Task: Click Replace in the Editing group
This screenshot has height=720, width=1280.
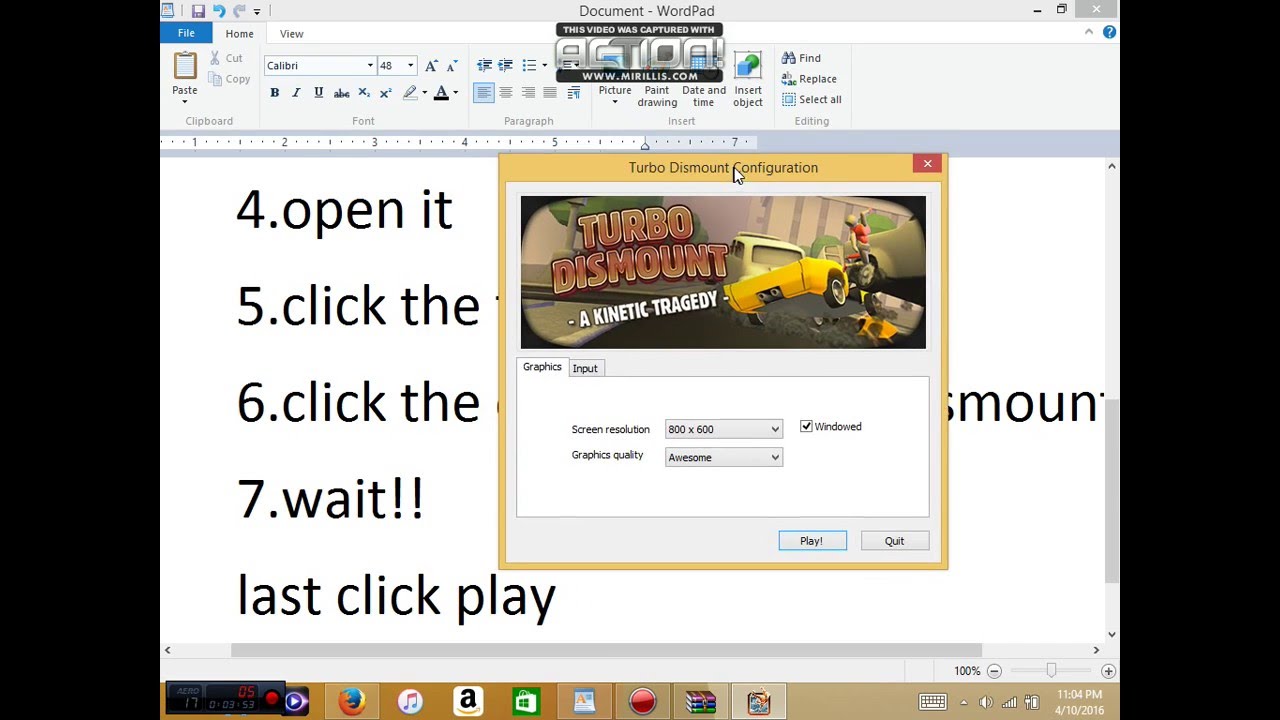Action: 809,79
